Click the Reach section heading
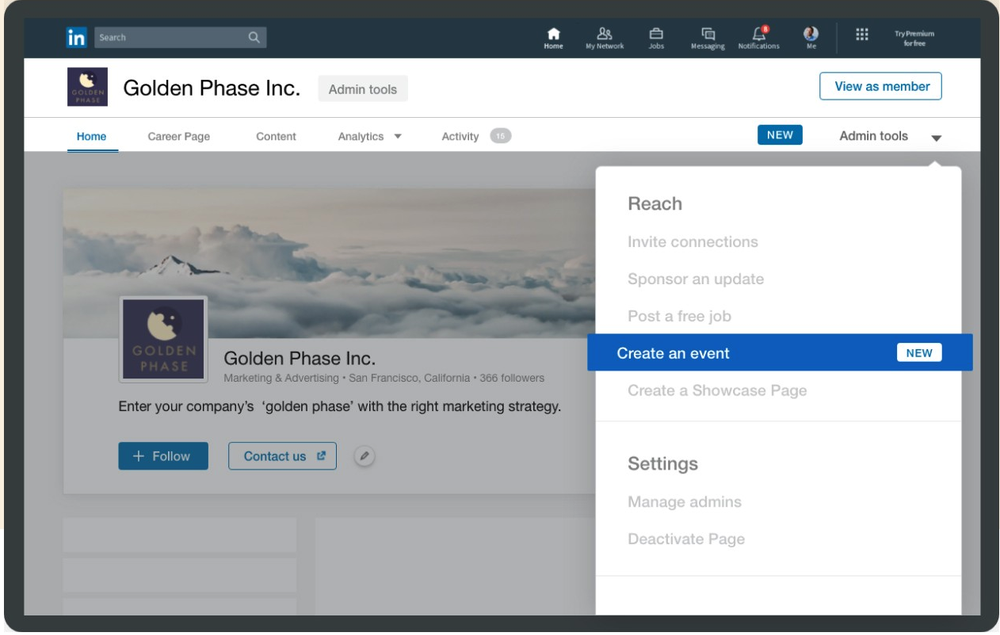This screenshot has width=1000, height=635. coord(655,203)
